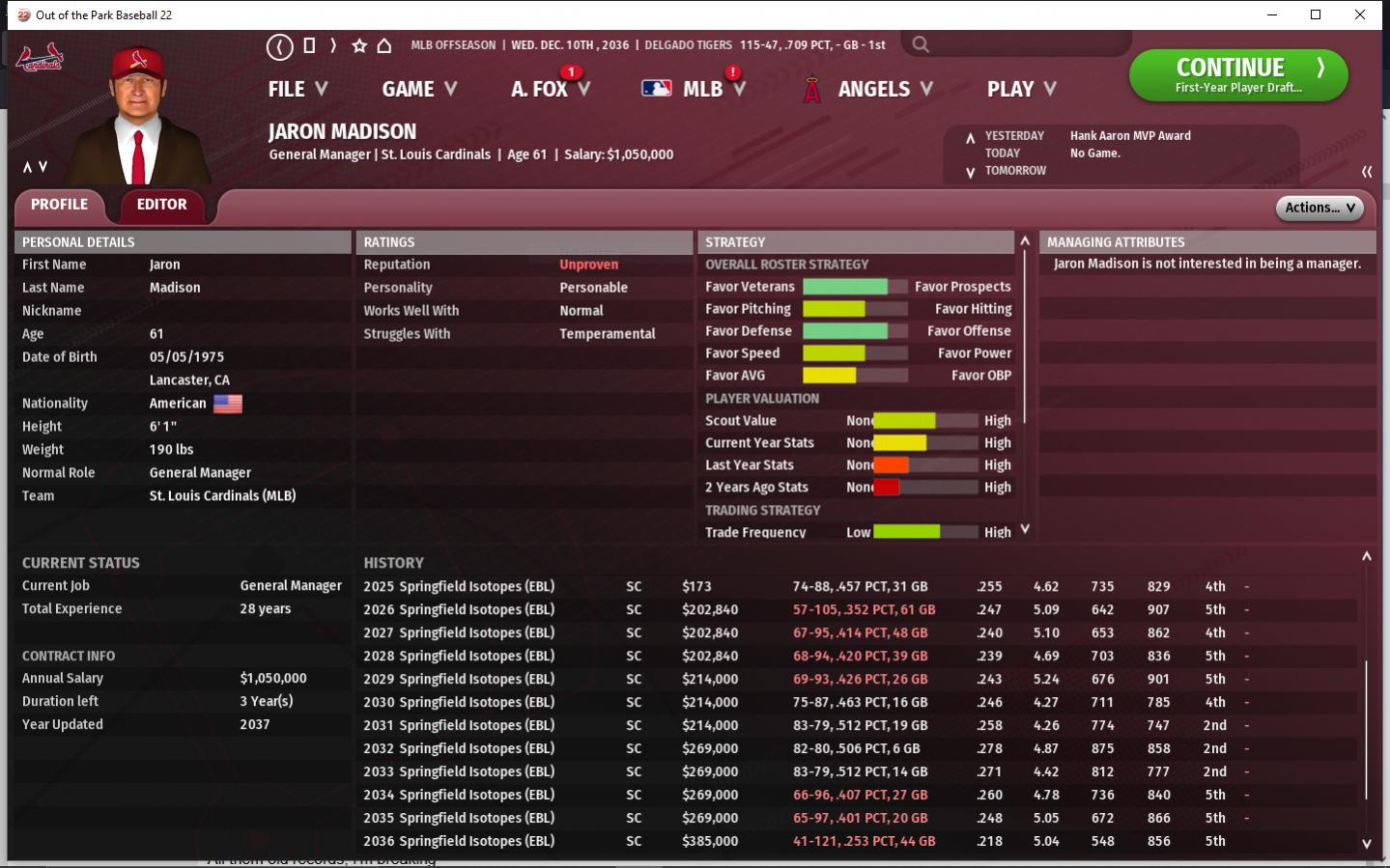The height and width of the screenshot is (868, 1390).
Task: Select the PROFILE tab
Action: point(59,205)
